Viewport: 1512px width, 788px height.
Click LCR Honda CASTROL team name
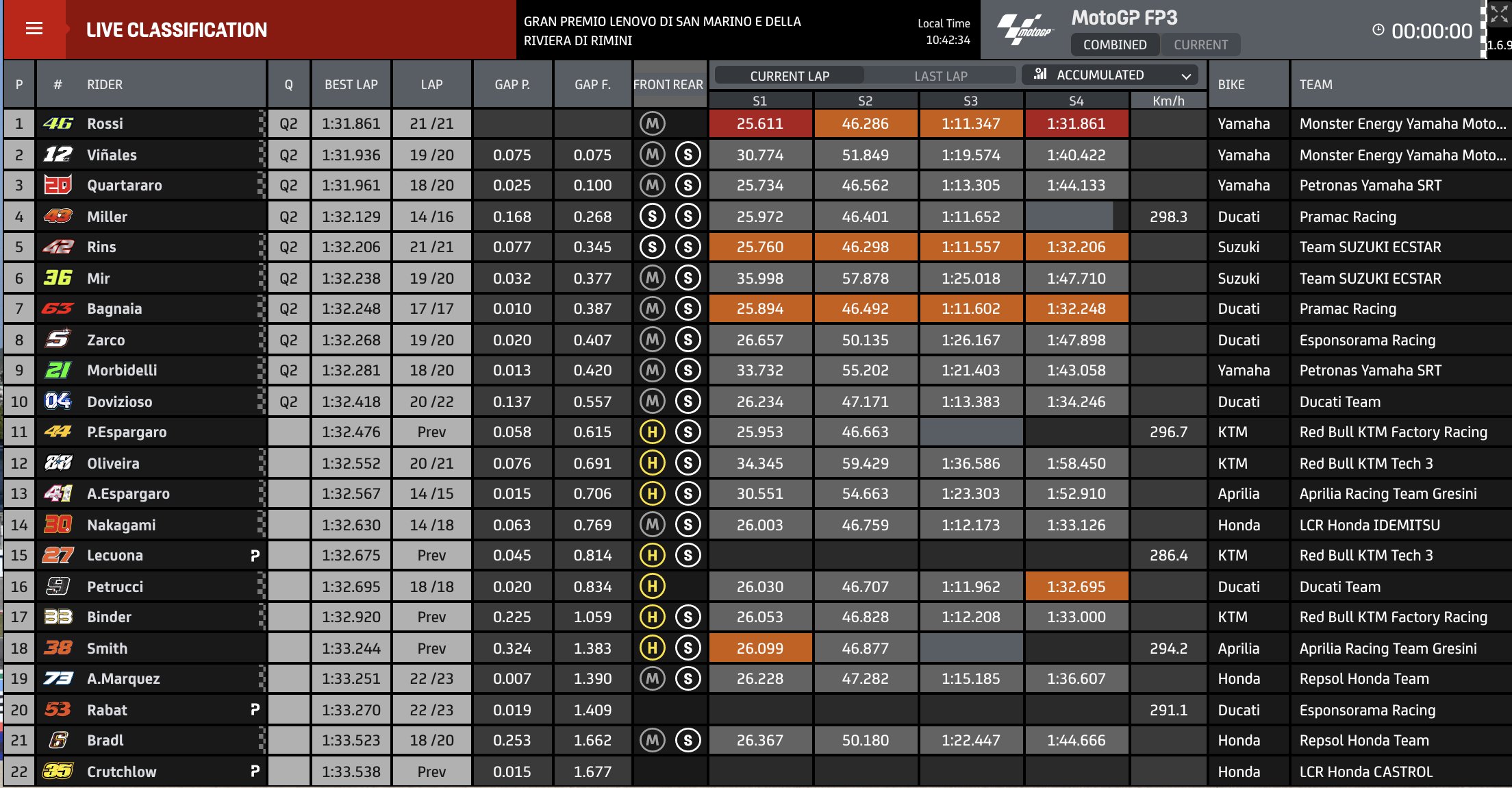point(1366,772)
